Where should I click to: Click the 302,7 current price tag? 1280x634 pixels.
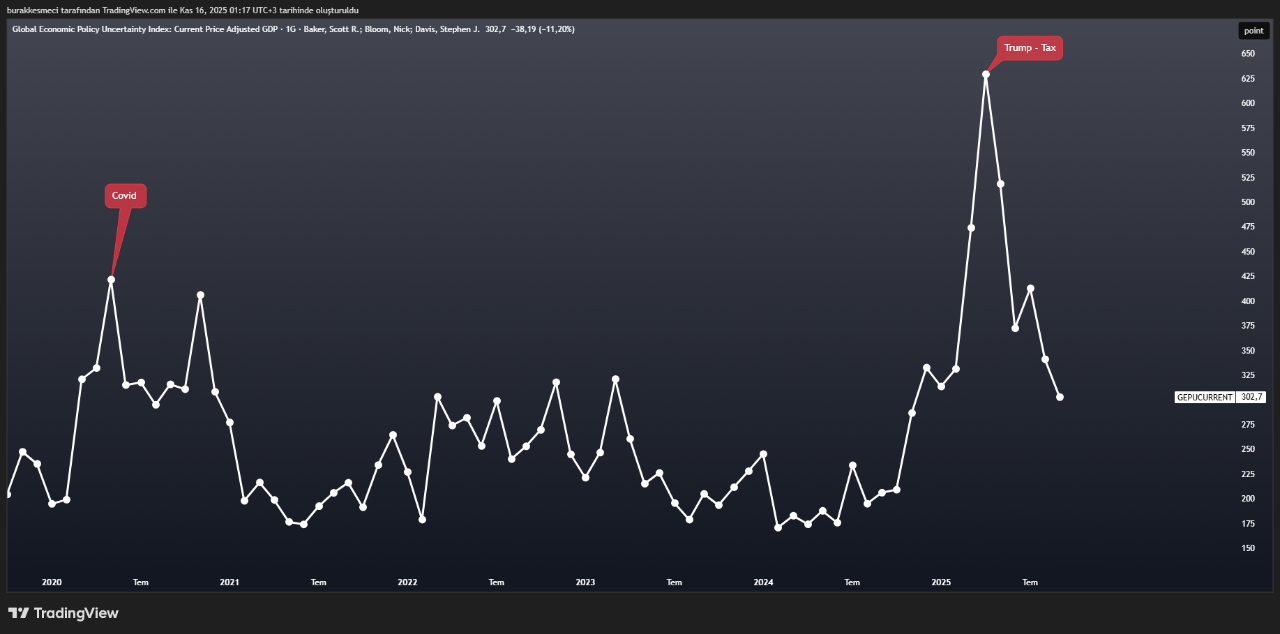(x=1251, y=397)
